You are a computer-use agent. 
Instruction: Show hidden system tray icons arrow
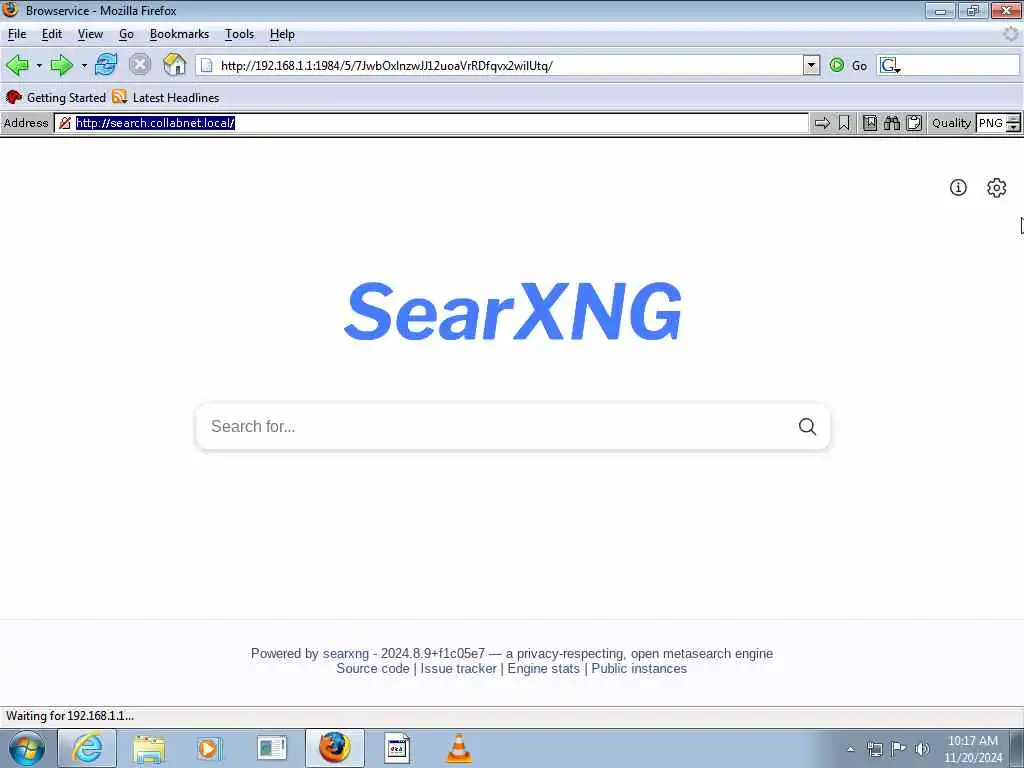(851, 749)
